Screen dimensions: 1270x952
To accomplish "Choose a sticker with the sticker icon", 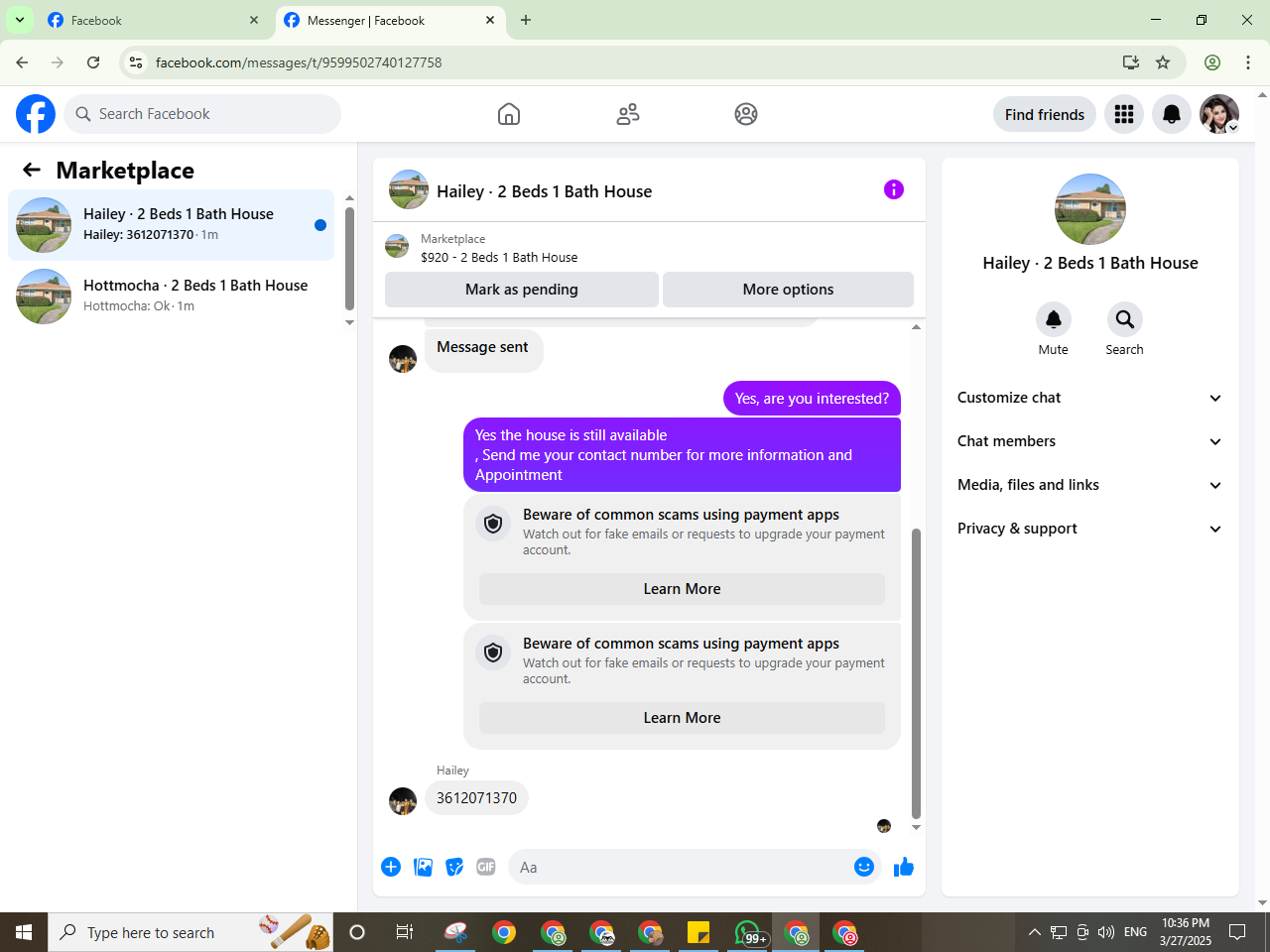I will click(x=454, y=867).
